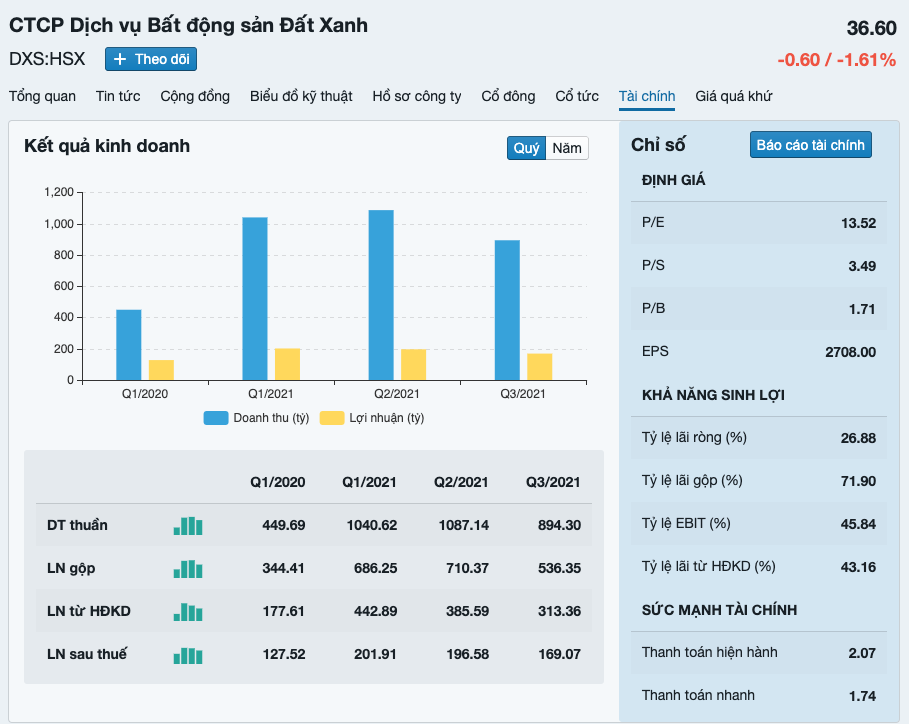Open the LN từ HĐKD mini chart icon
909x724 pixels.
coord(188,612)
